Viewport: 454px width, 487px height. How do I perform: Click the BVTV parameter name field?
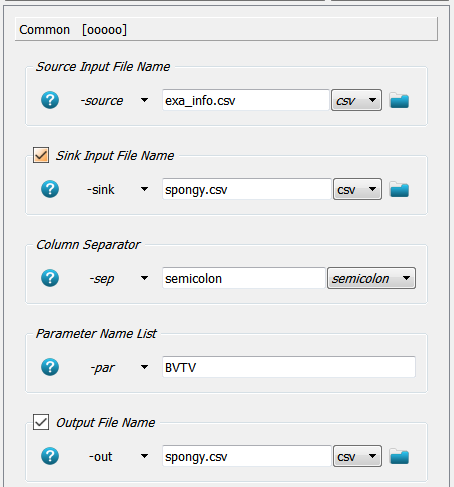[289, 367]
